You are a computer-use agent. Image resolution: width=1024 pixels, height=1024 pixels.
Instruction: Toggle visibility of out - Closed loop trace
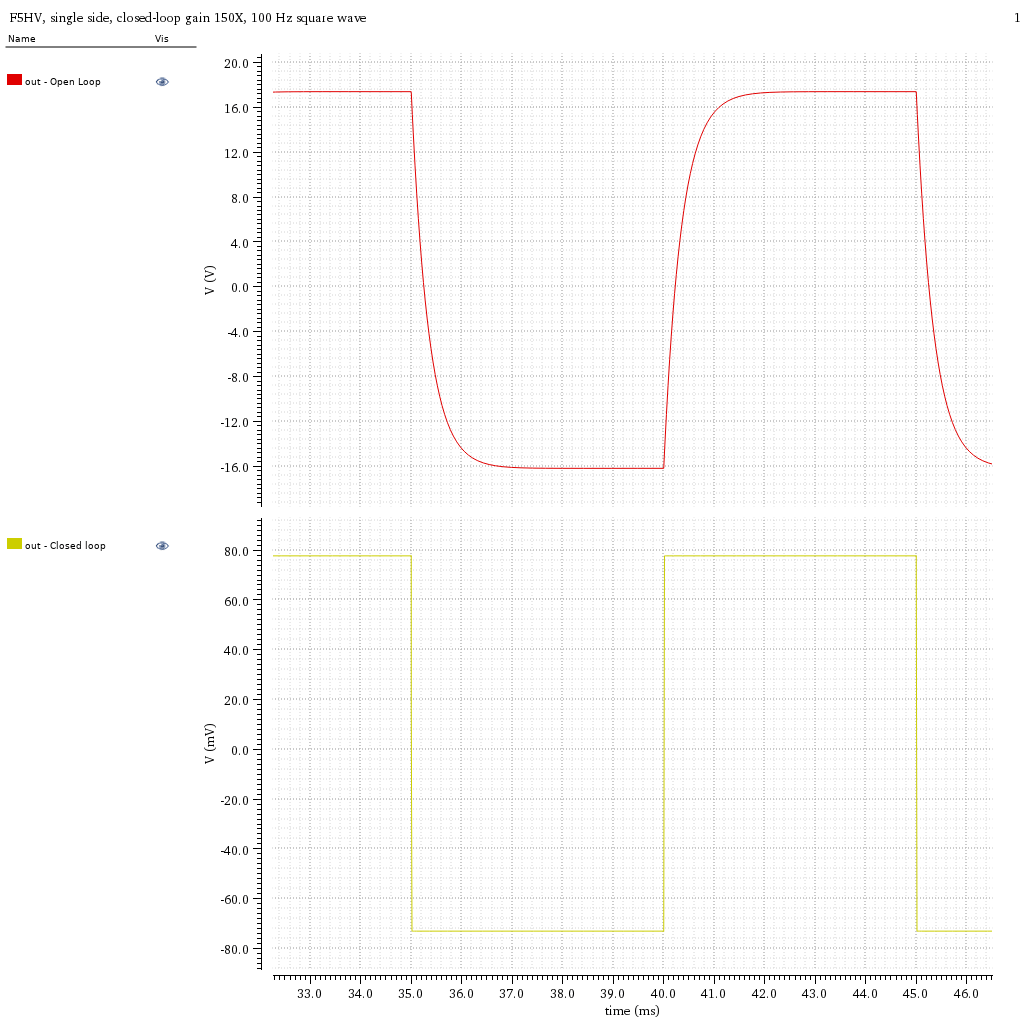click(162, 546)
